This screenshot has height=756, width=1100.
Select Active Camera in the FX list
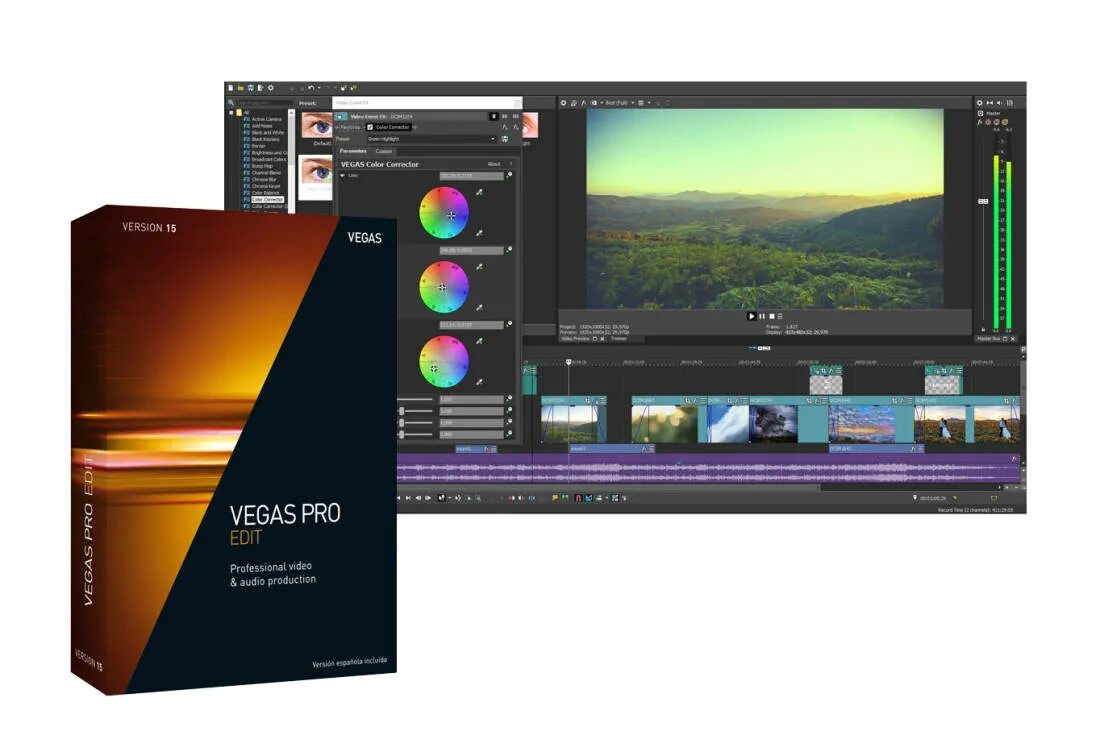tap(267, 119)
